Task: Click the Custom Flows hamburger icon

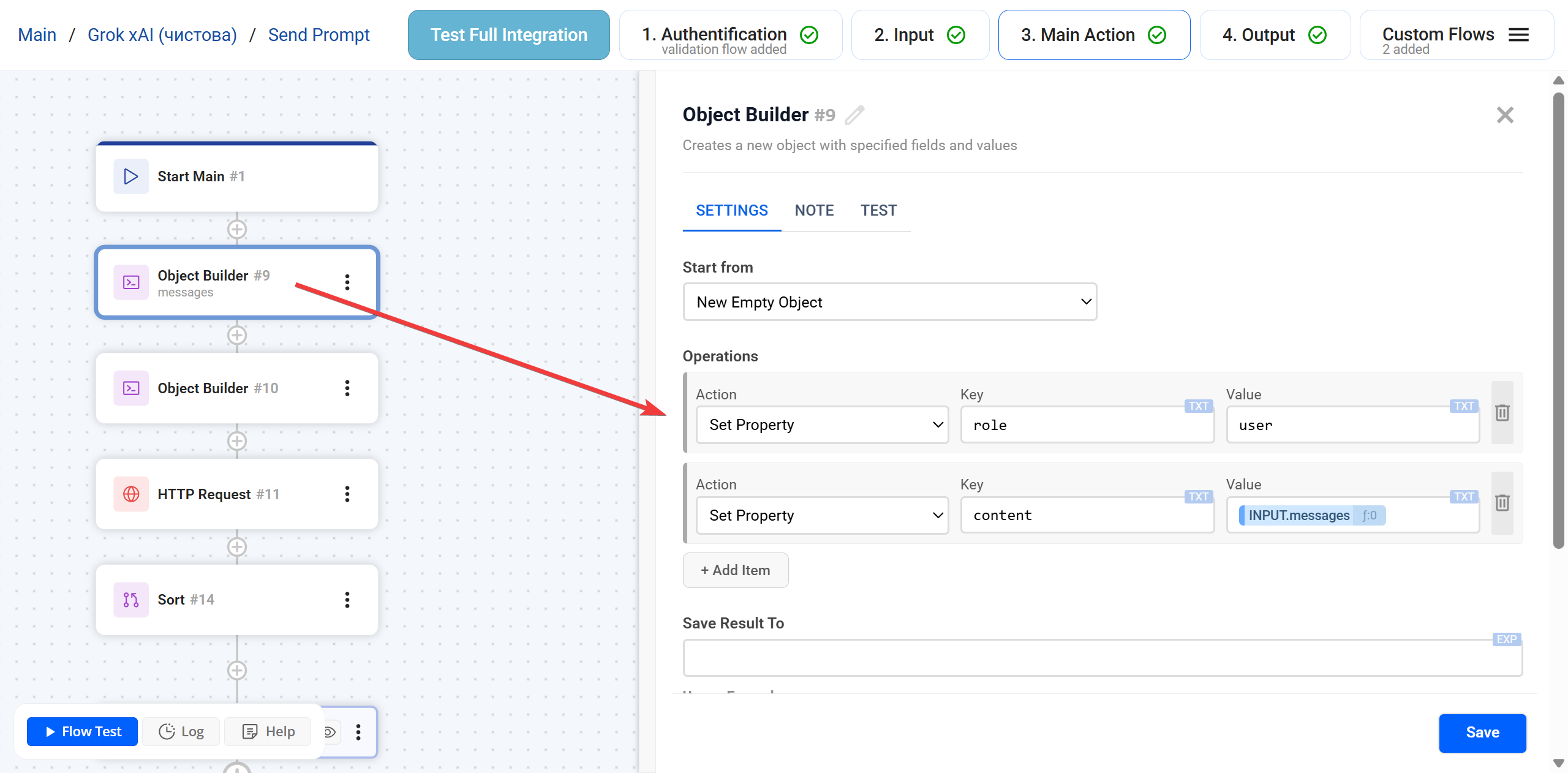Action: tap(1518, 35)
